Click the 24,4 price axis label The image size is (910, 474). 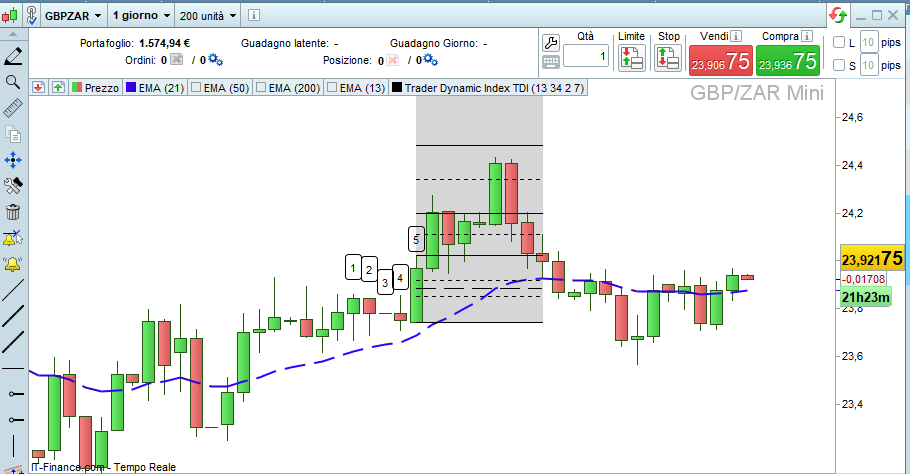click(853, 165)
